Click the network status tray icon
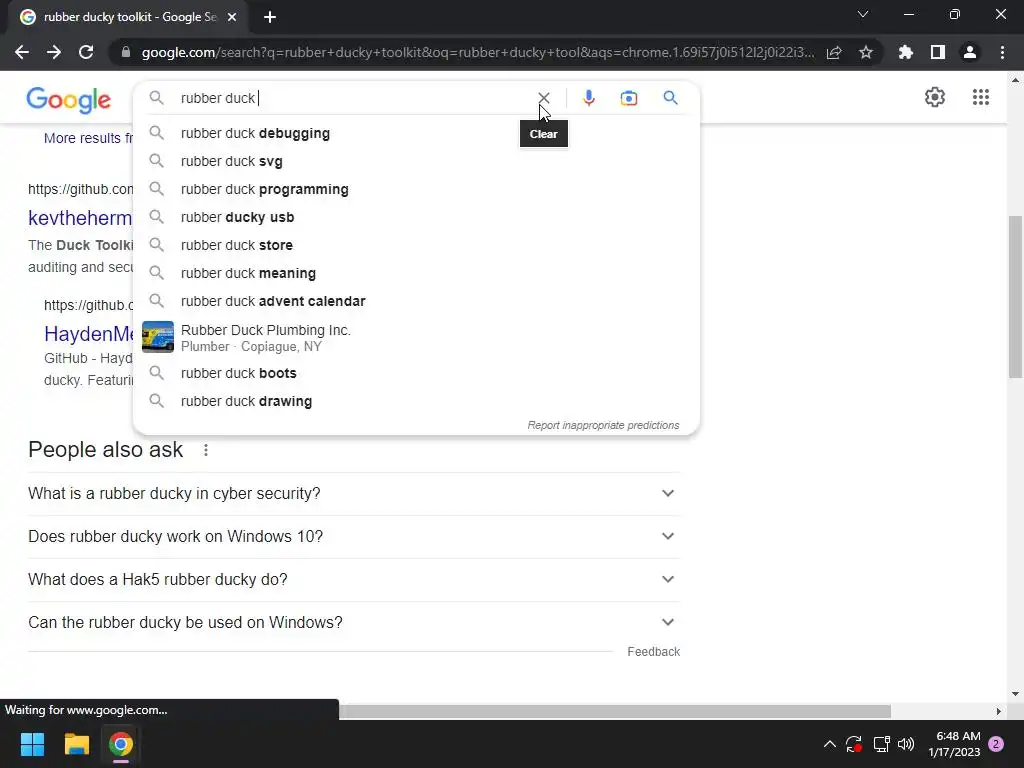Screen dimensions: 1024x768 point(882,744)
